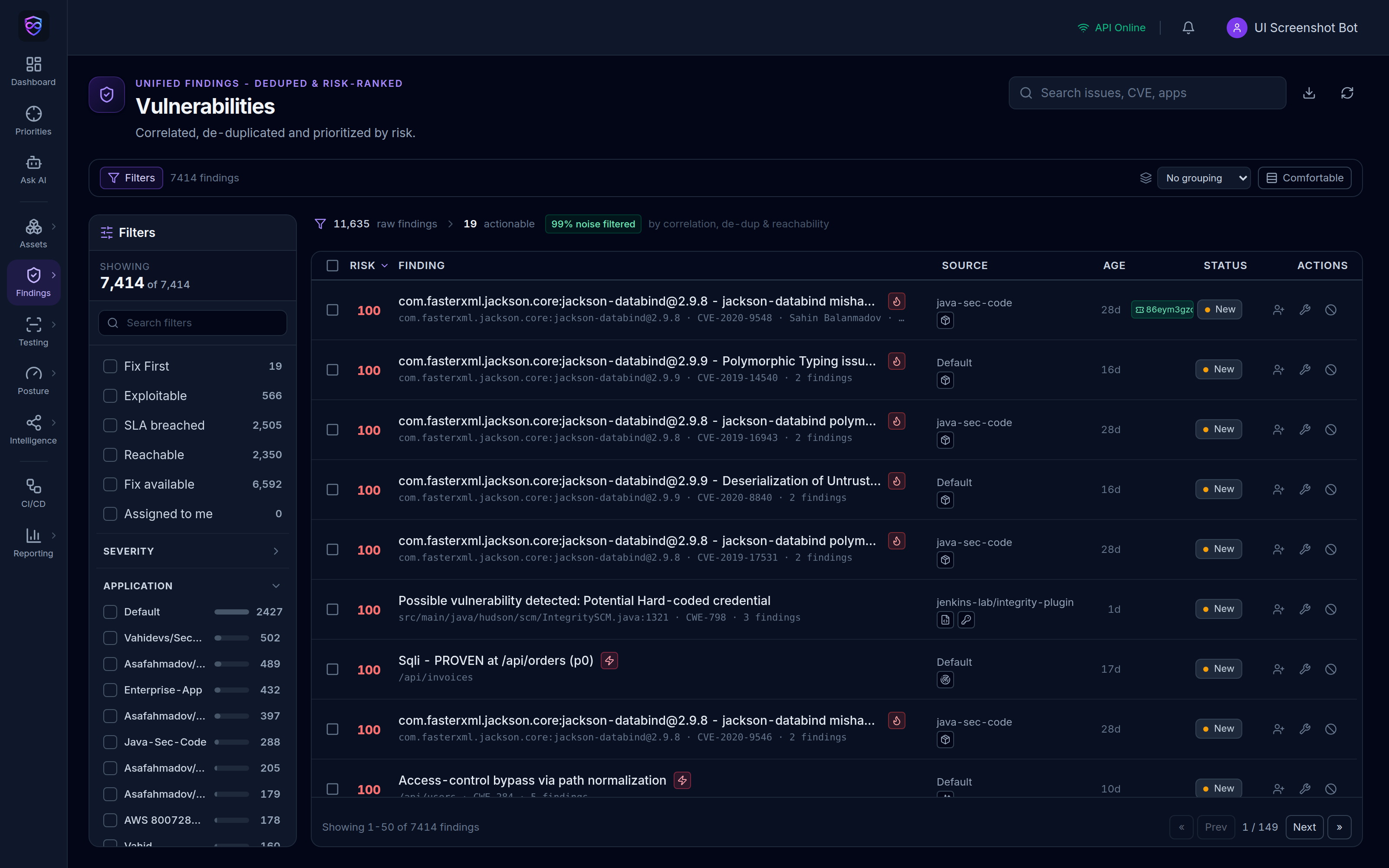Select the Java-Sec-Code application checkbox
The width and height of the screenshot is (1389, 868).
tap(110, 742)
